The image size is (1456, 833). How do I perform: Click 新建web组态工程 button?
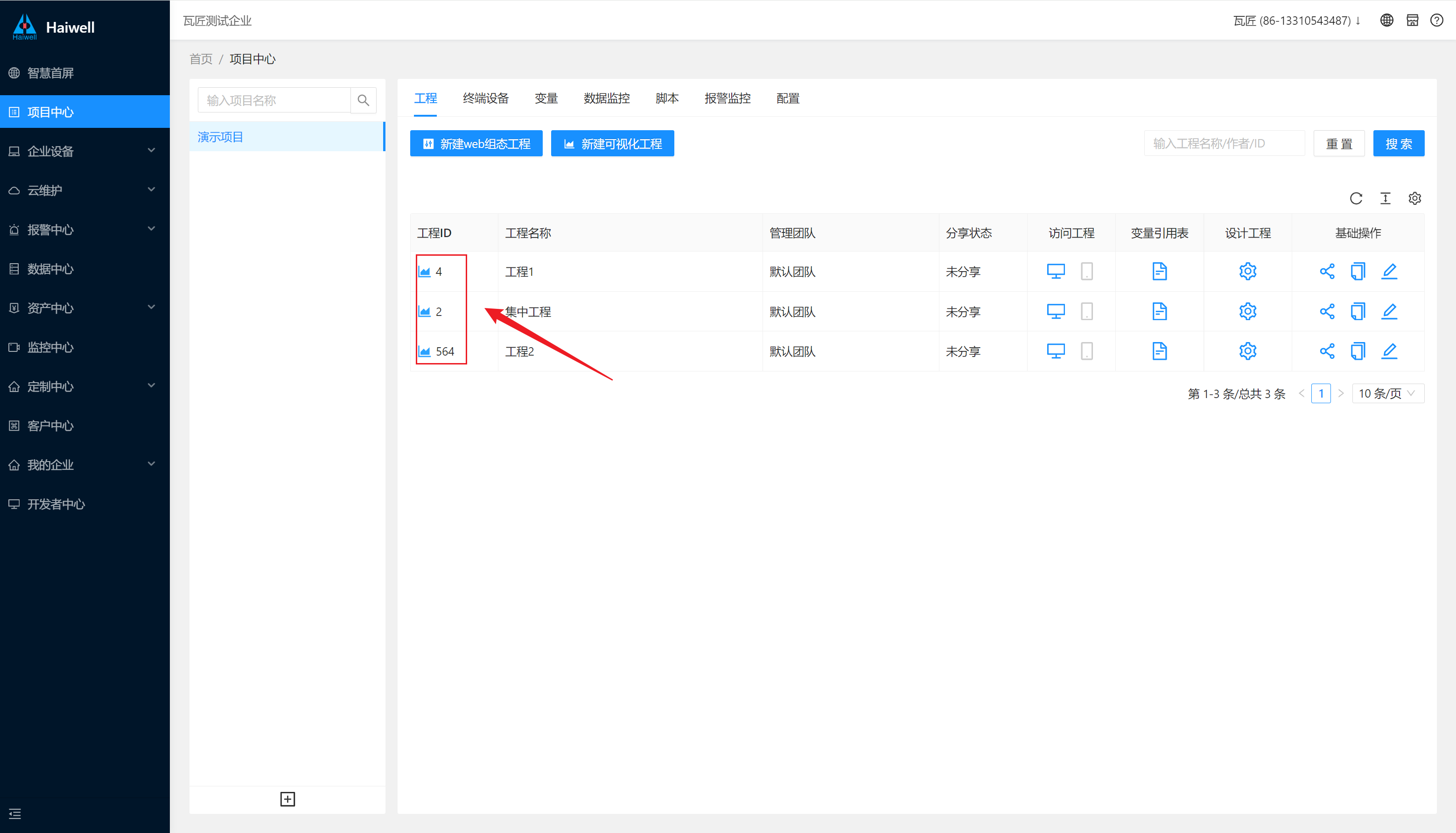(x=476, y=144)
